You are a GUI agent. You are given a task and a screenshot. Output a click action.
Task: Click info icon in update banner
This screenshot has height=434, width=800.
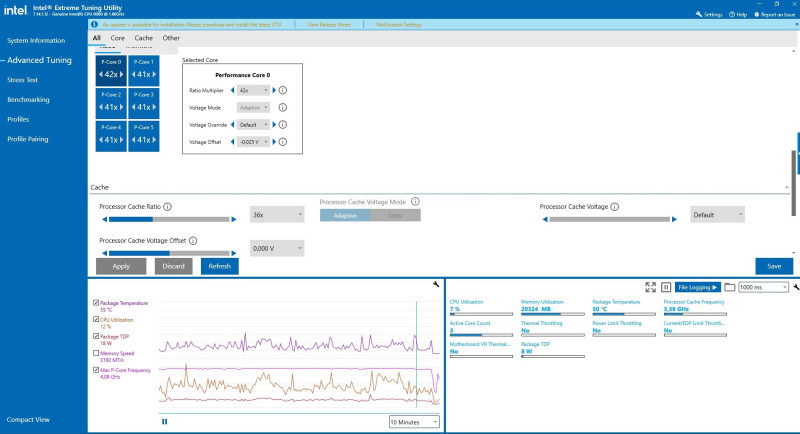tap(94, 24)
